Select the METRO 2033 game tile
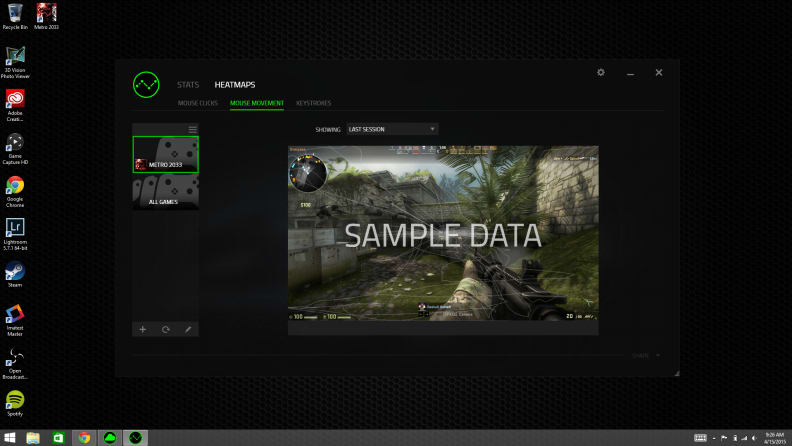 [x=166, y=155]
